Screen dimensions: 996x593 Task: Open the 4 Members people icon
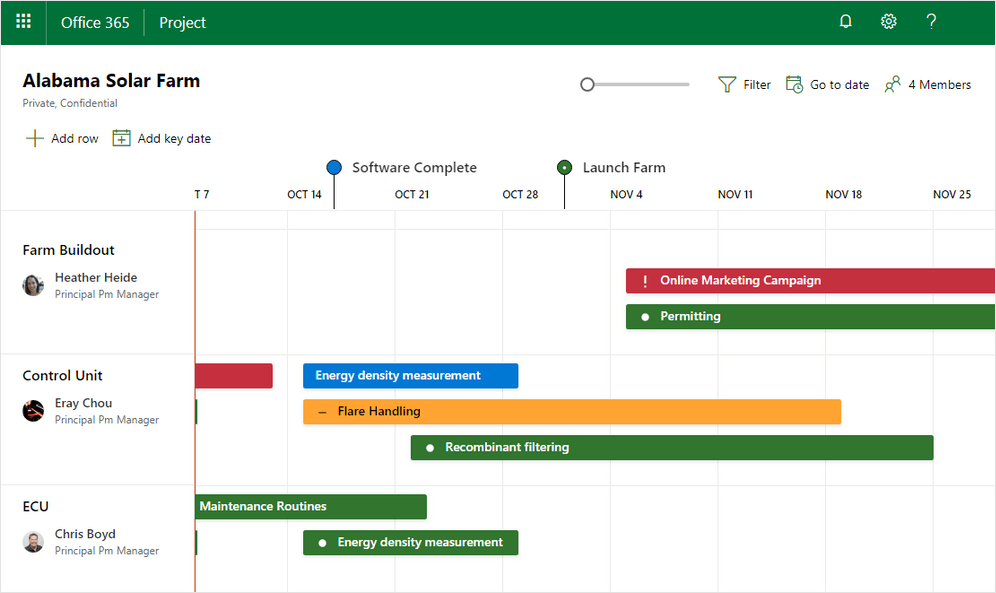point(893,84)
